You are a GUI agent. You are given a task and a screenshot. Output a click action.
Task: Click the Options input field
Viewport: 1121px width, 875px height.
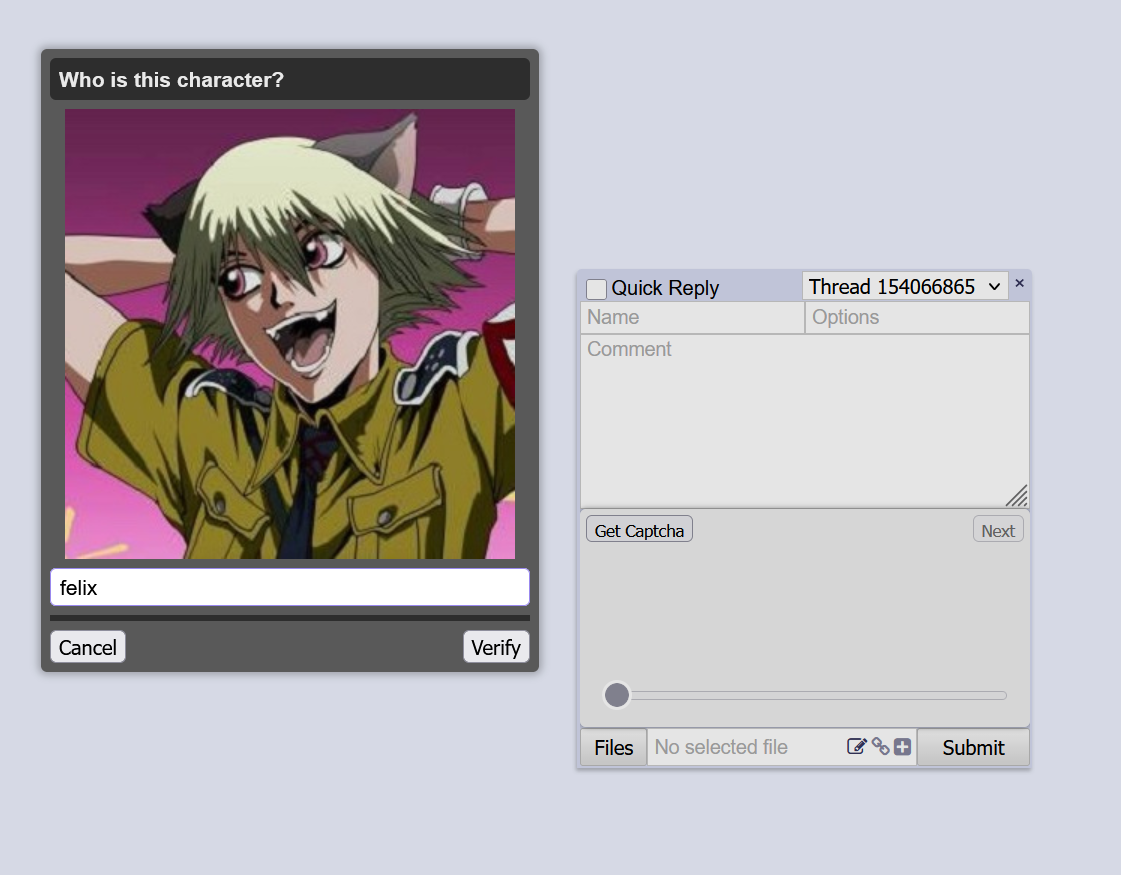(917, 317)
